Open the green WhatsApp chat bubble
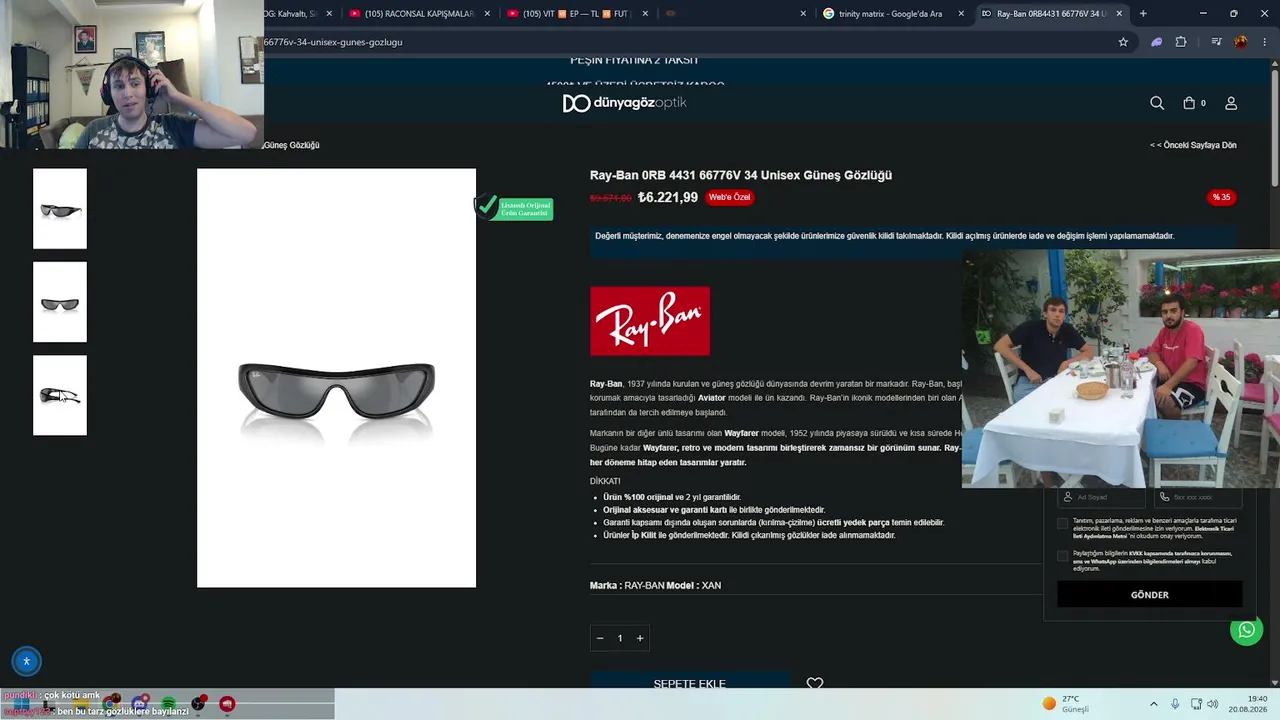The width and height of the screenshot is (1280, 720). [1246, 630]
